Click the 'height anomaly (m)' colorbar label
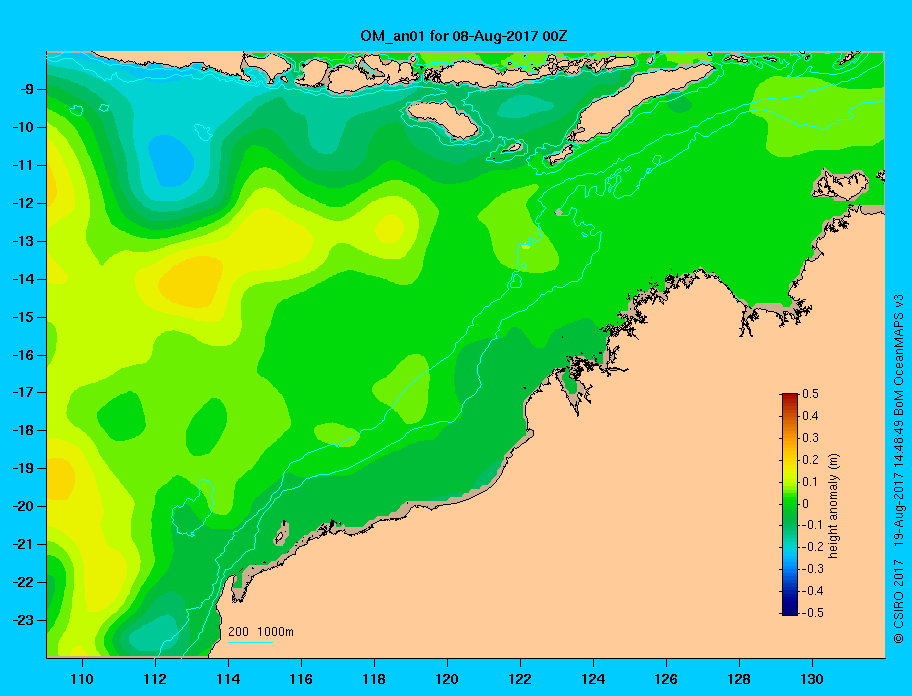The height and width of the screenshot is (696, 912). [833, 506]
